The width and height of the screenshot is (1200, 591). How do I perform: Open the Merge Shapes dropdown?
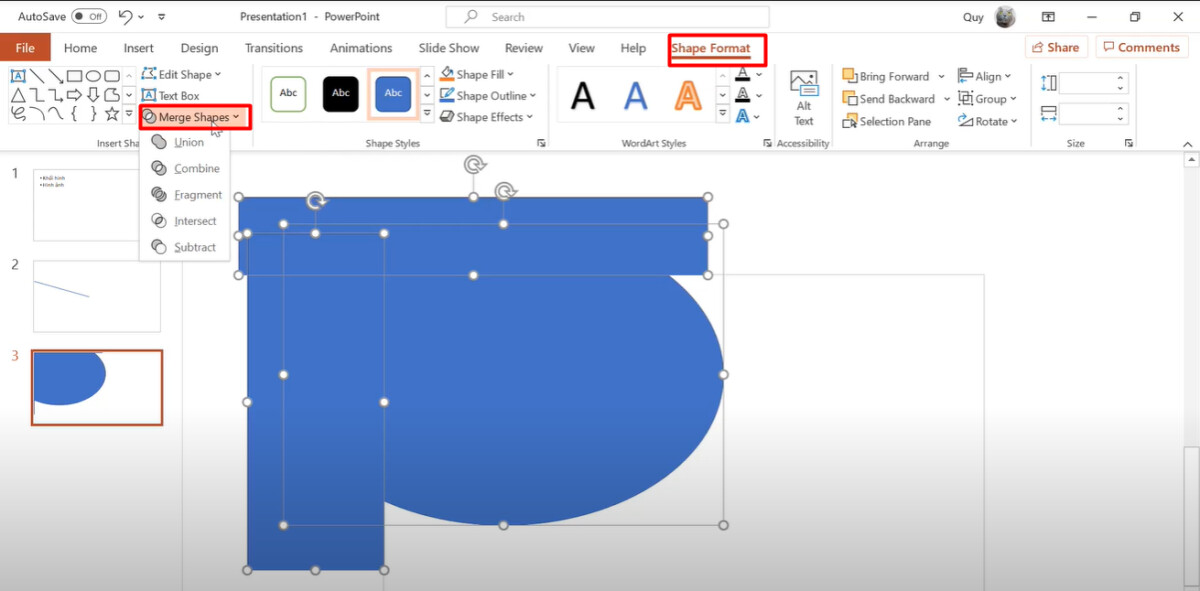point(194,117)
